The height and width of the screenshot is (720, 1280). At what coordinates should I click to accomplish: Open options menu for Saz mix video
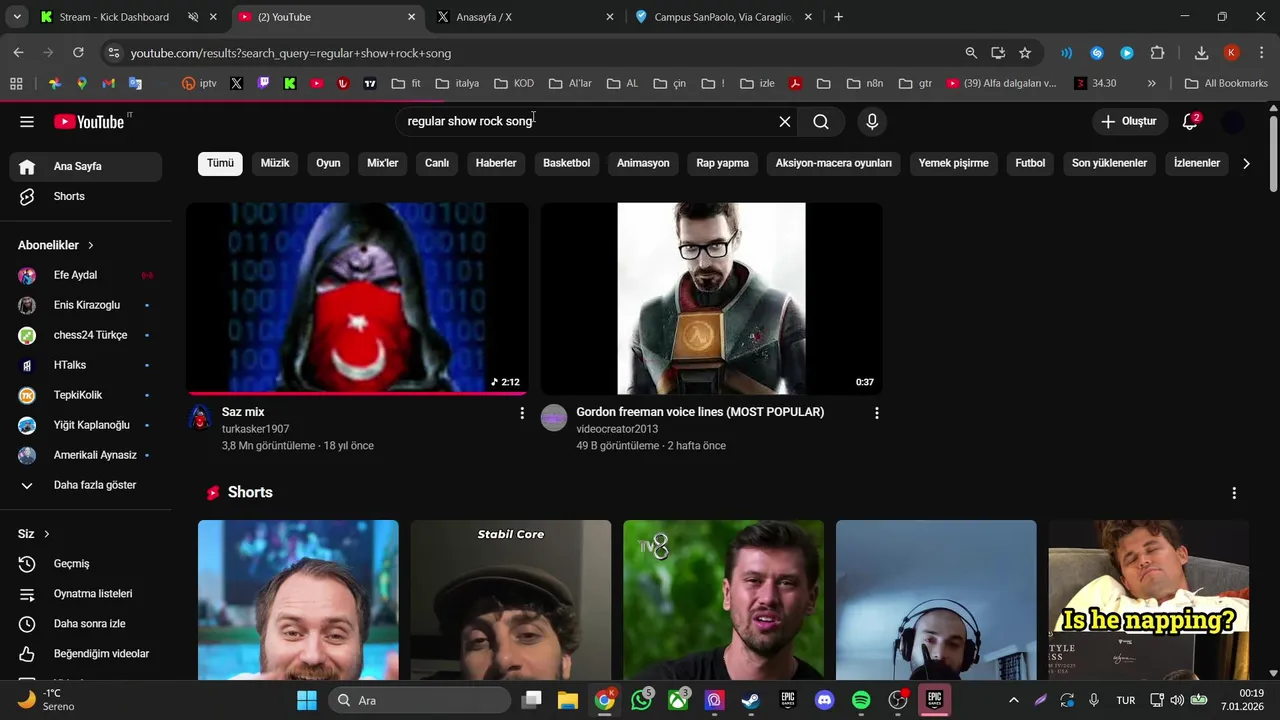click(x=521, y=413)
